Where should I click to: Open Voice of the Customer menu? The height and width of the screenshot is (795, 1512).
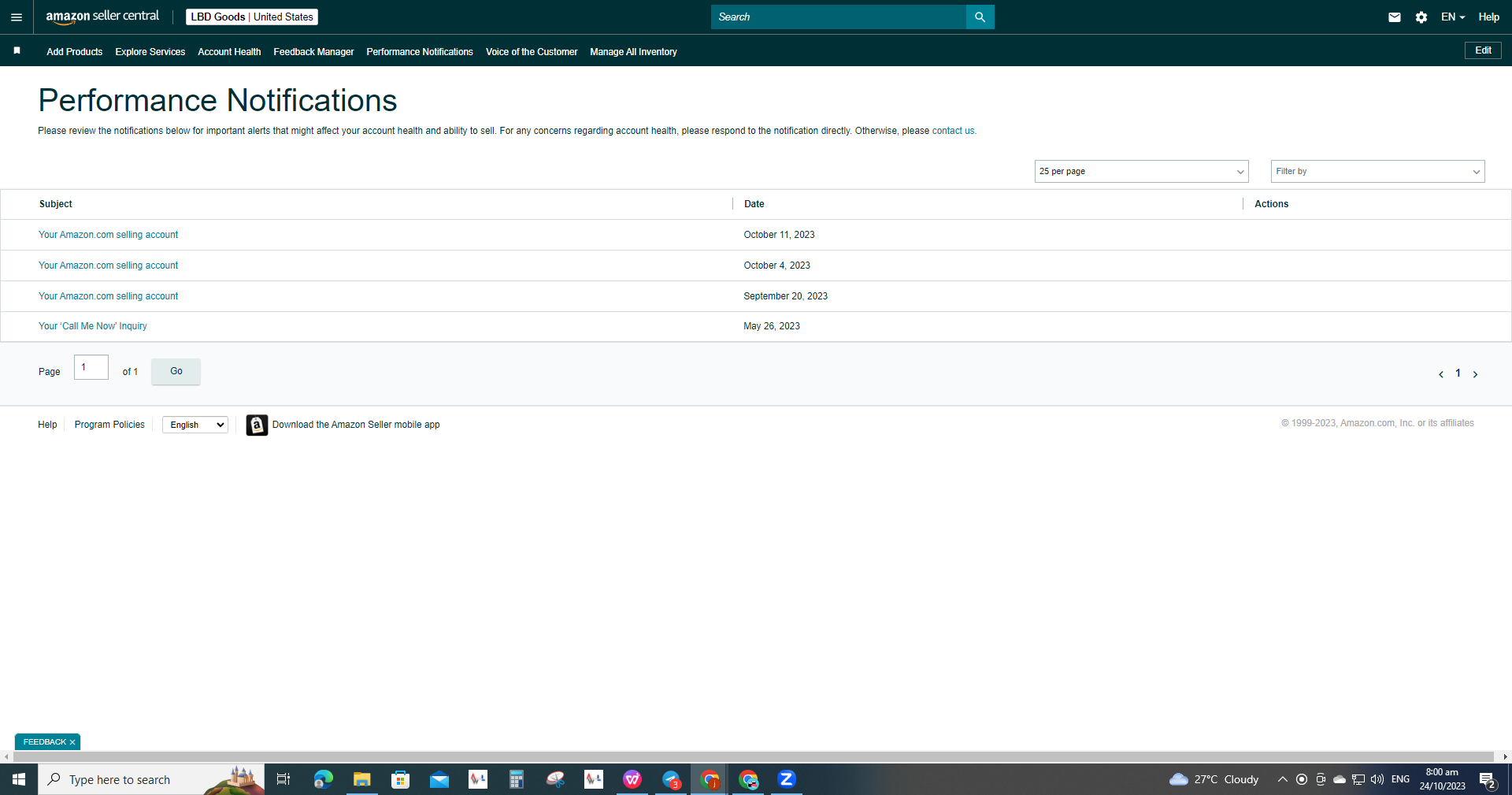pyautogui.click(x=532, y=52)
